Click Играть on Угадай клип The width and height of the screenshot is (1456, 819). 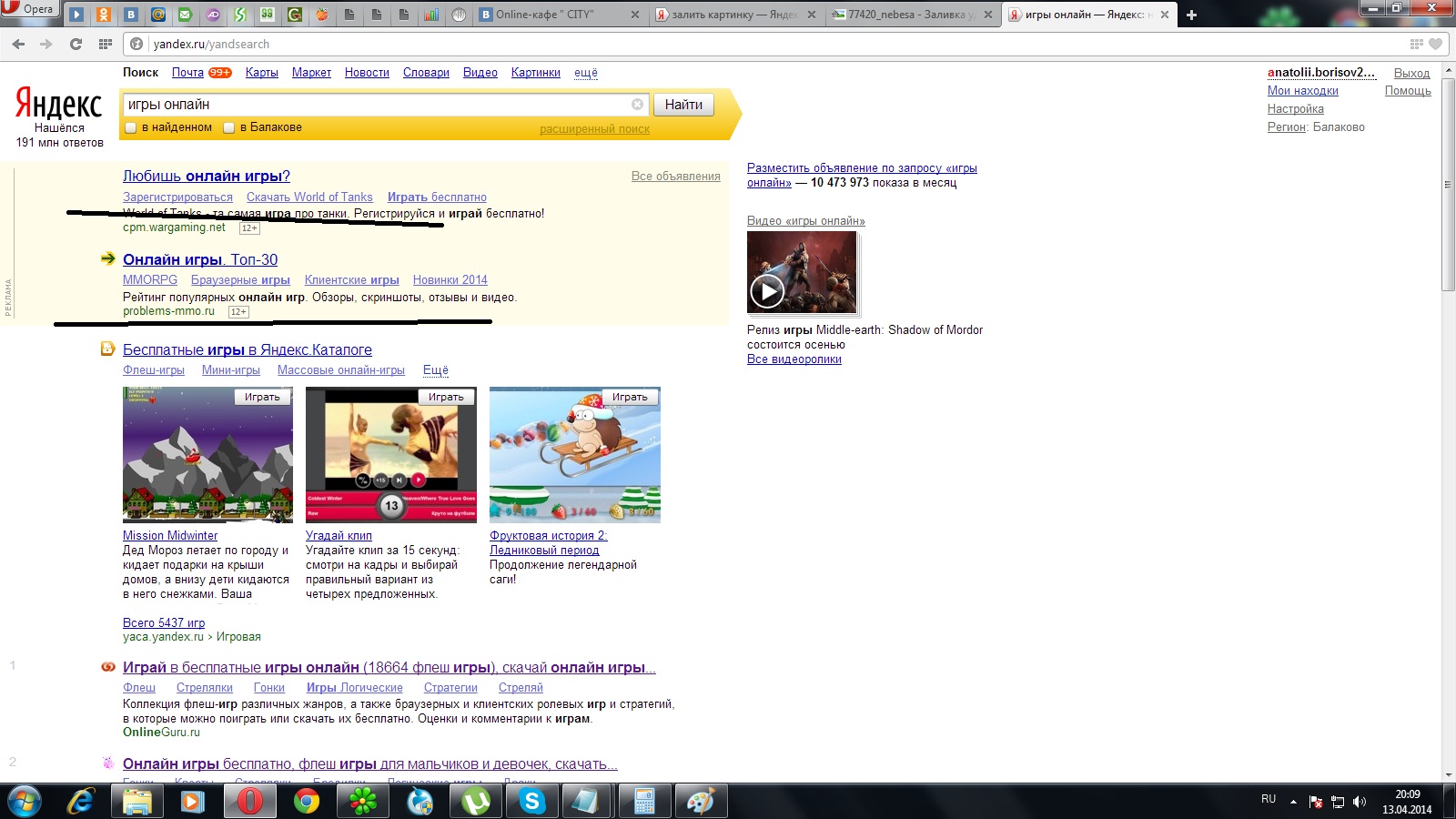pyautogui.click(x=446, y=397)
